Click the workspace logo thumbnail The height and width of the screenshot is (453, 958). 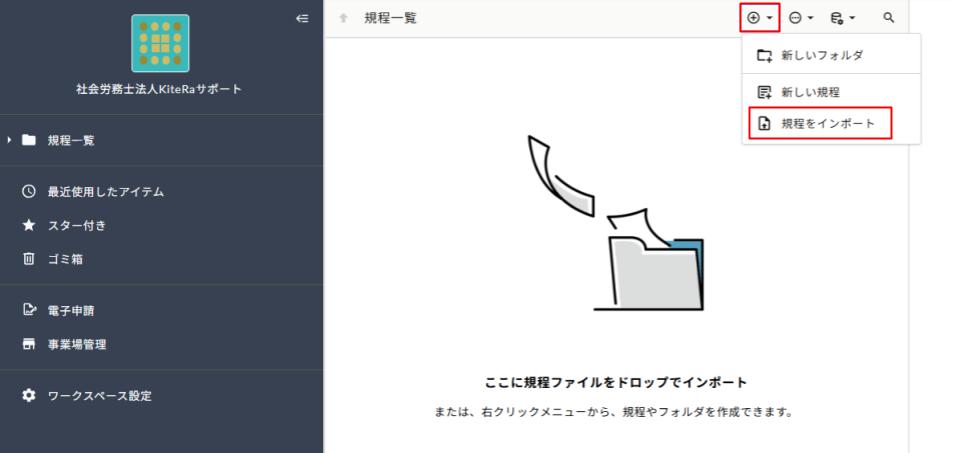(x=160, y=43)
